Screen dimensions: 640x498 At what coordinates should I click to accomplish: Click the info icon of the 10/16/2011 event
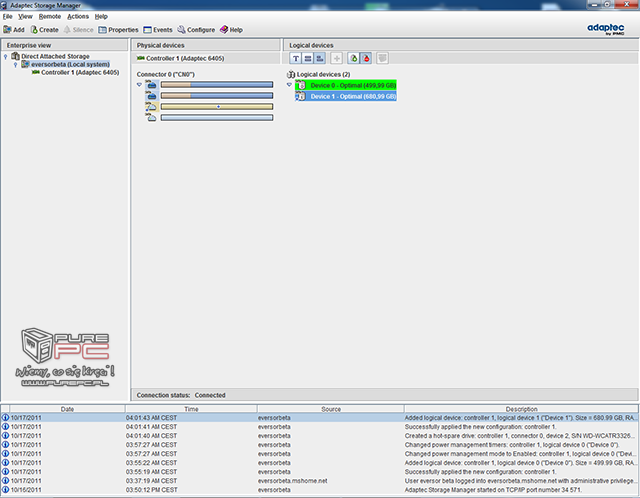5,490
